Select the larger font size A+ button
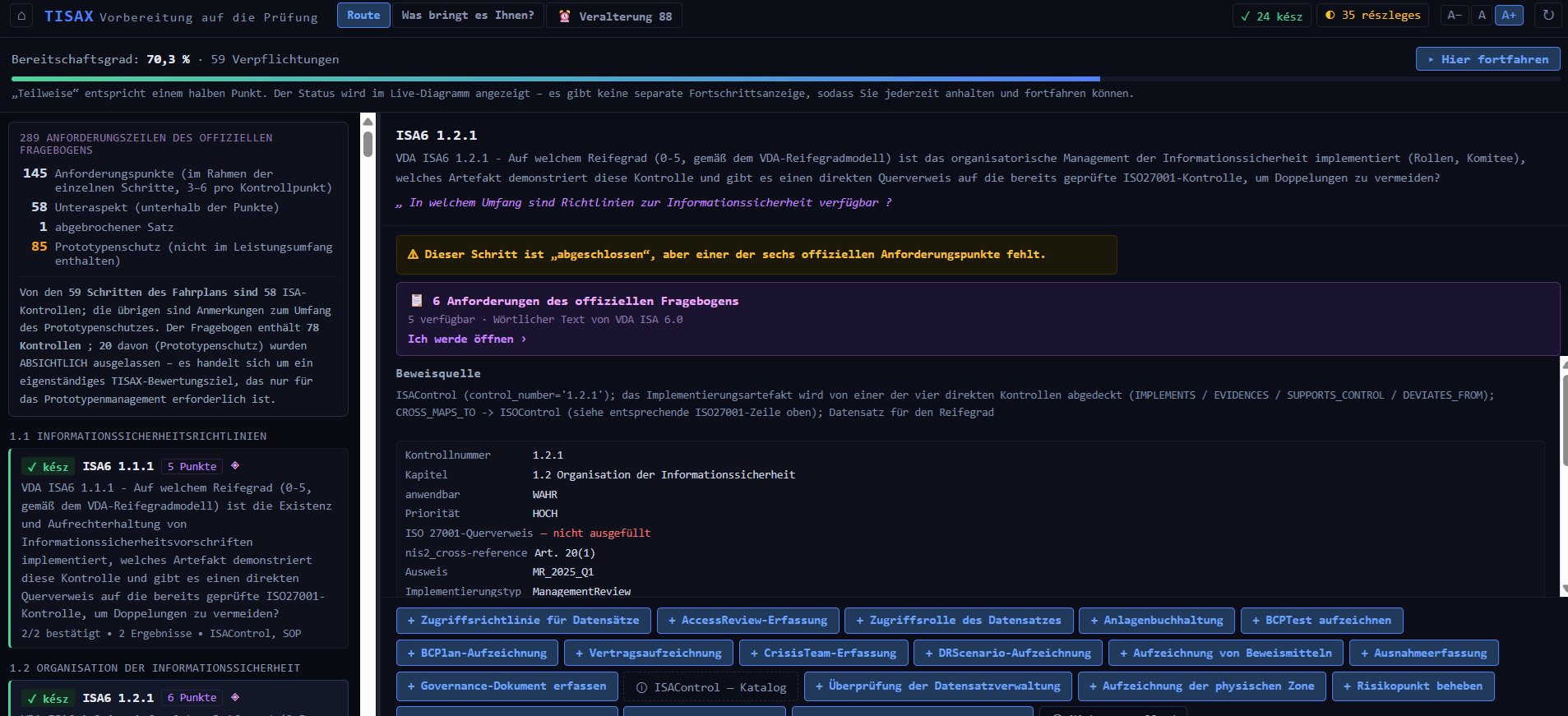 point(1509,15)
